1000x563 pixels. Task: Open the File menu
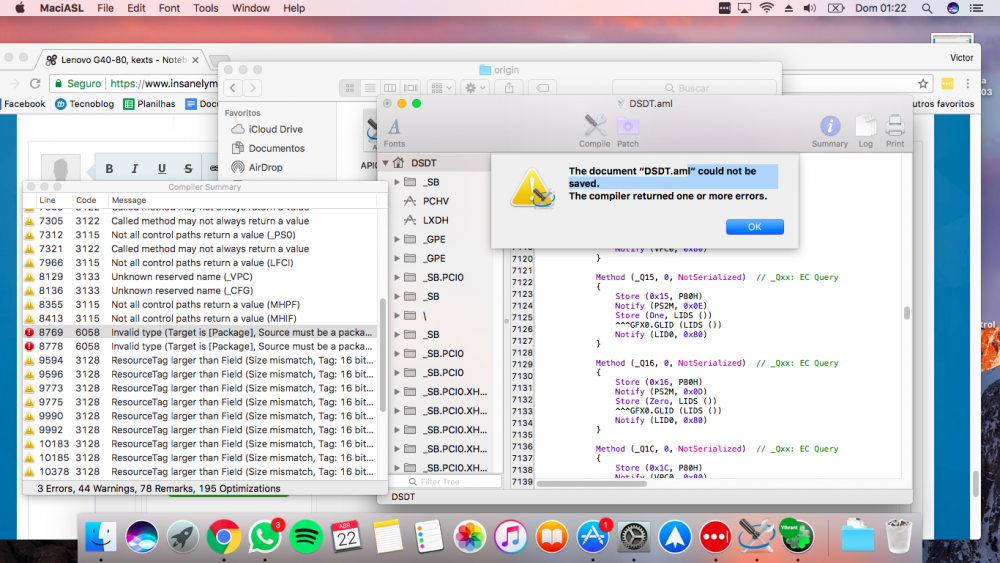pyautogui.click(x=105, y=8)
